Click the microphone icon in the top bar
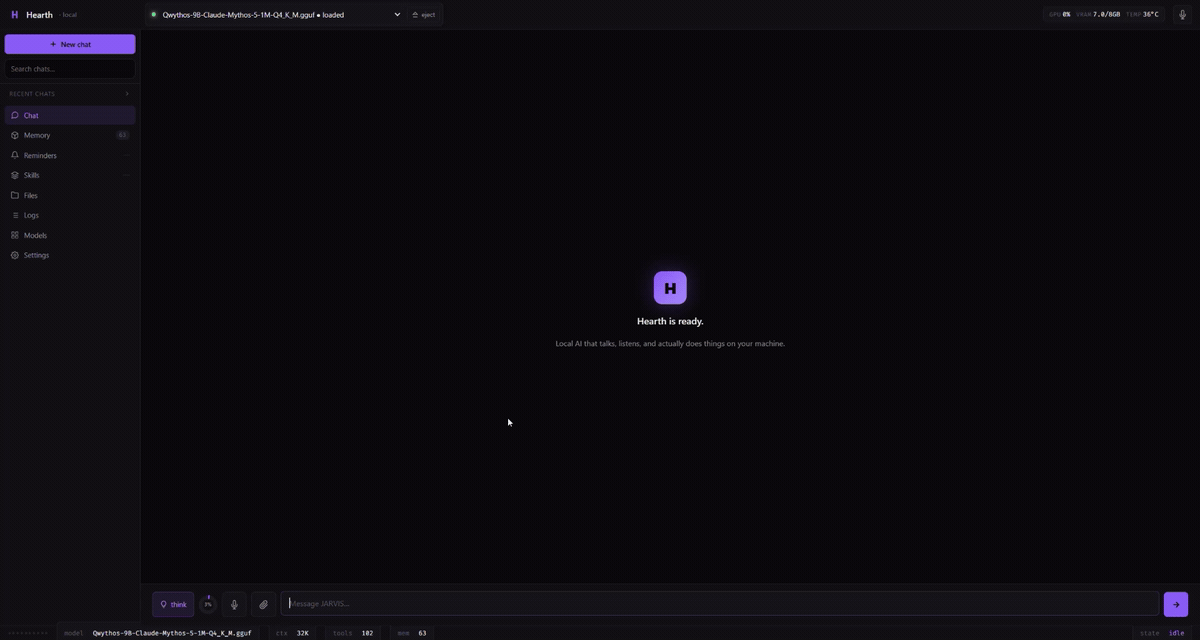The image size is (1200, 640). (1183, 15)
